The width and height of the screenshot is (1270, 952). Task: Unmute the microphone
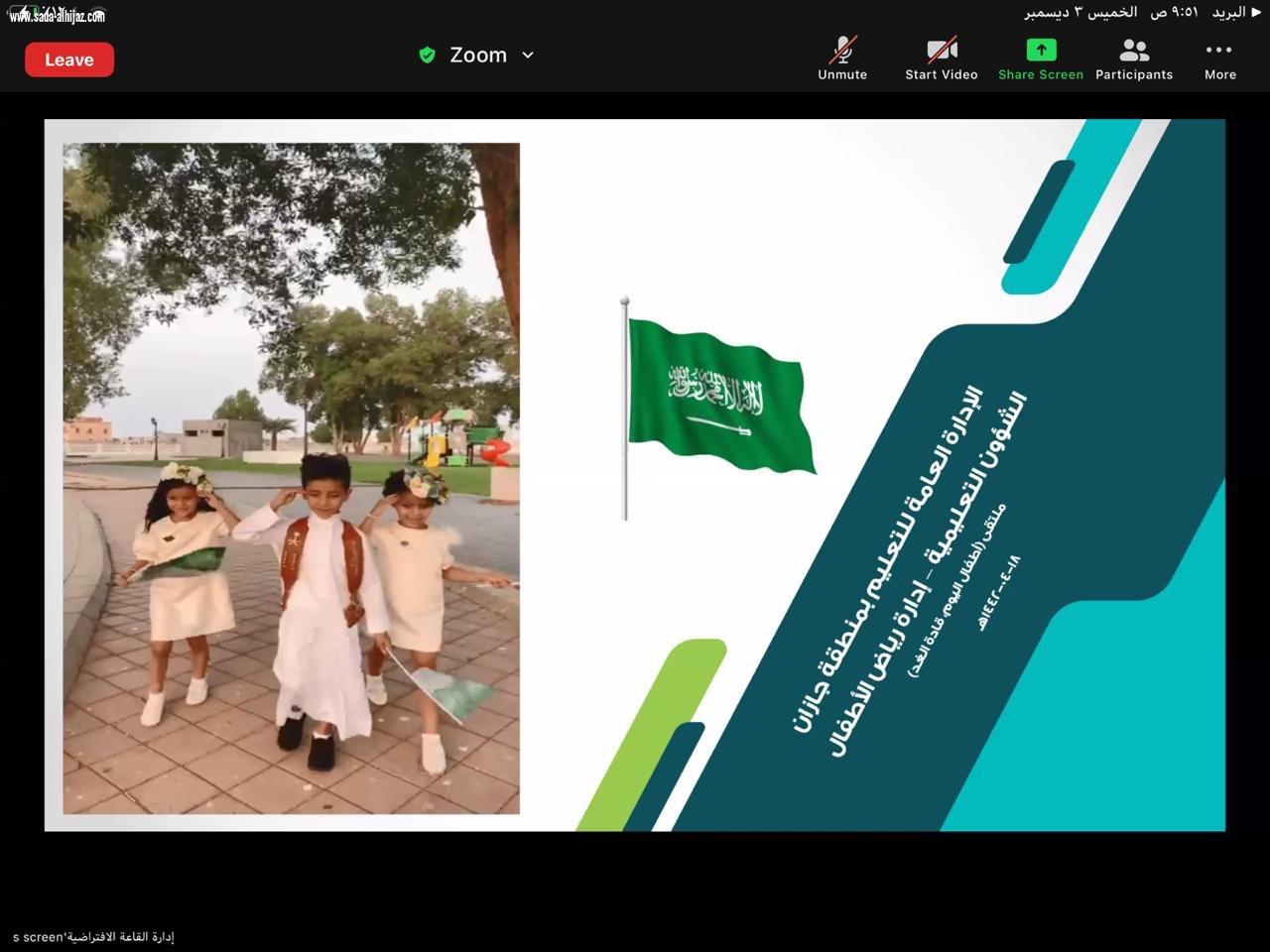pyautogui.click(x=842, y=59)
